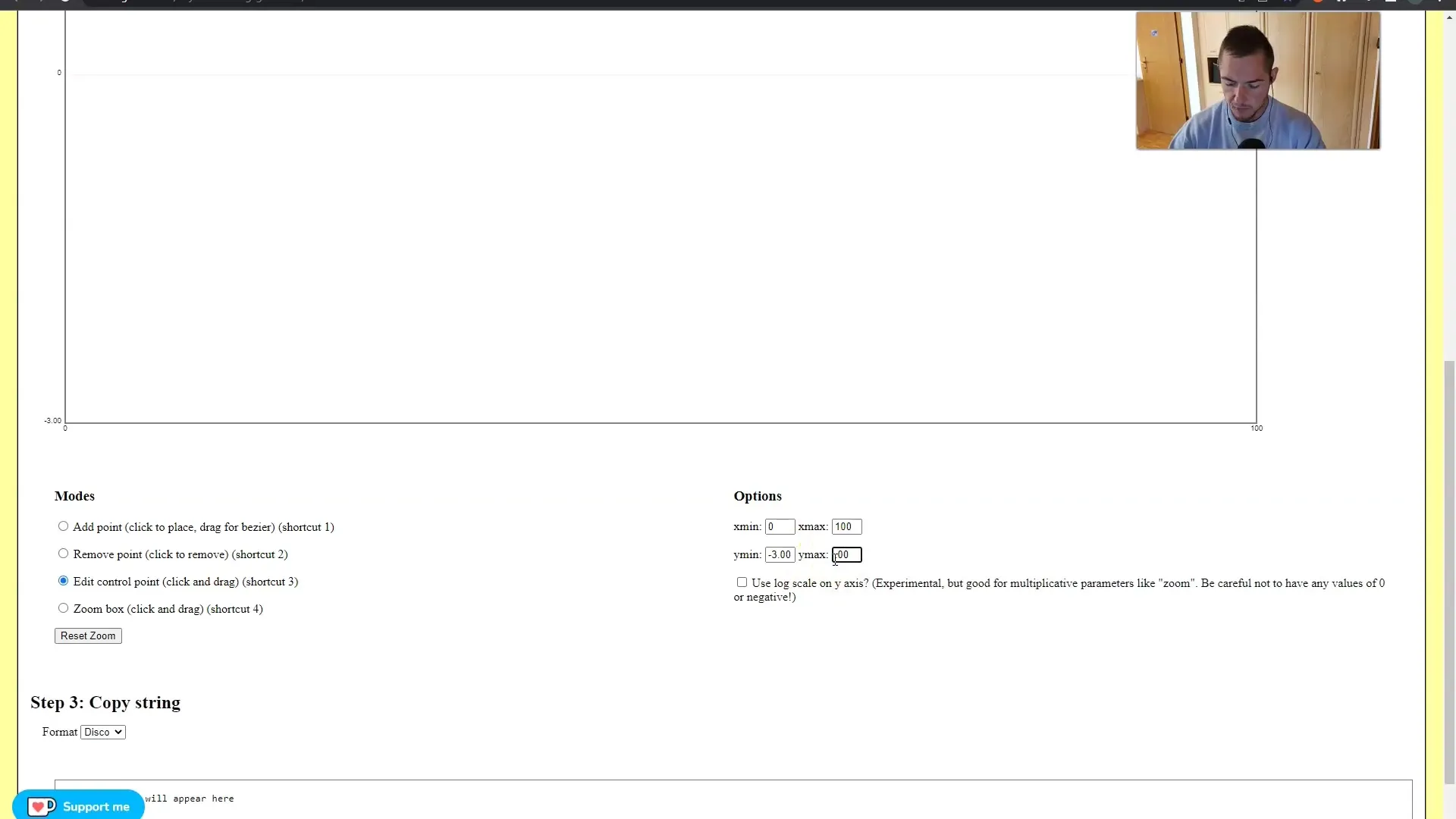Click Step 3 Copy string section header

[x=105, y=702]
